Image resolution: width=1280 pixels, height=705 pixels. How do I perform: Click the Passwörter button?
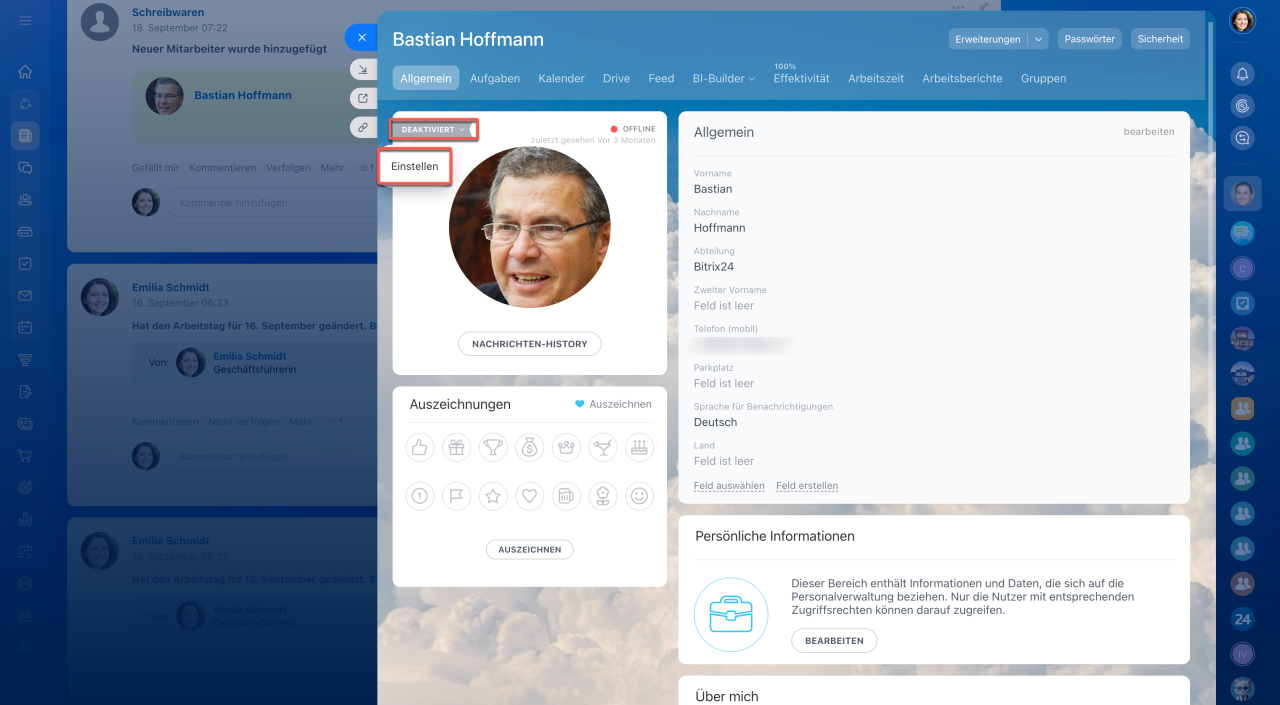click(1090, 39)
